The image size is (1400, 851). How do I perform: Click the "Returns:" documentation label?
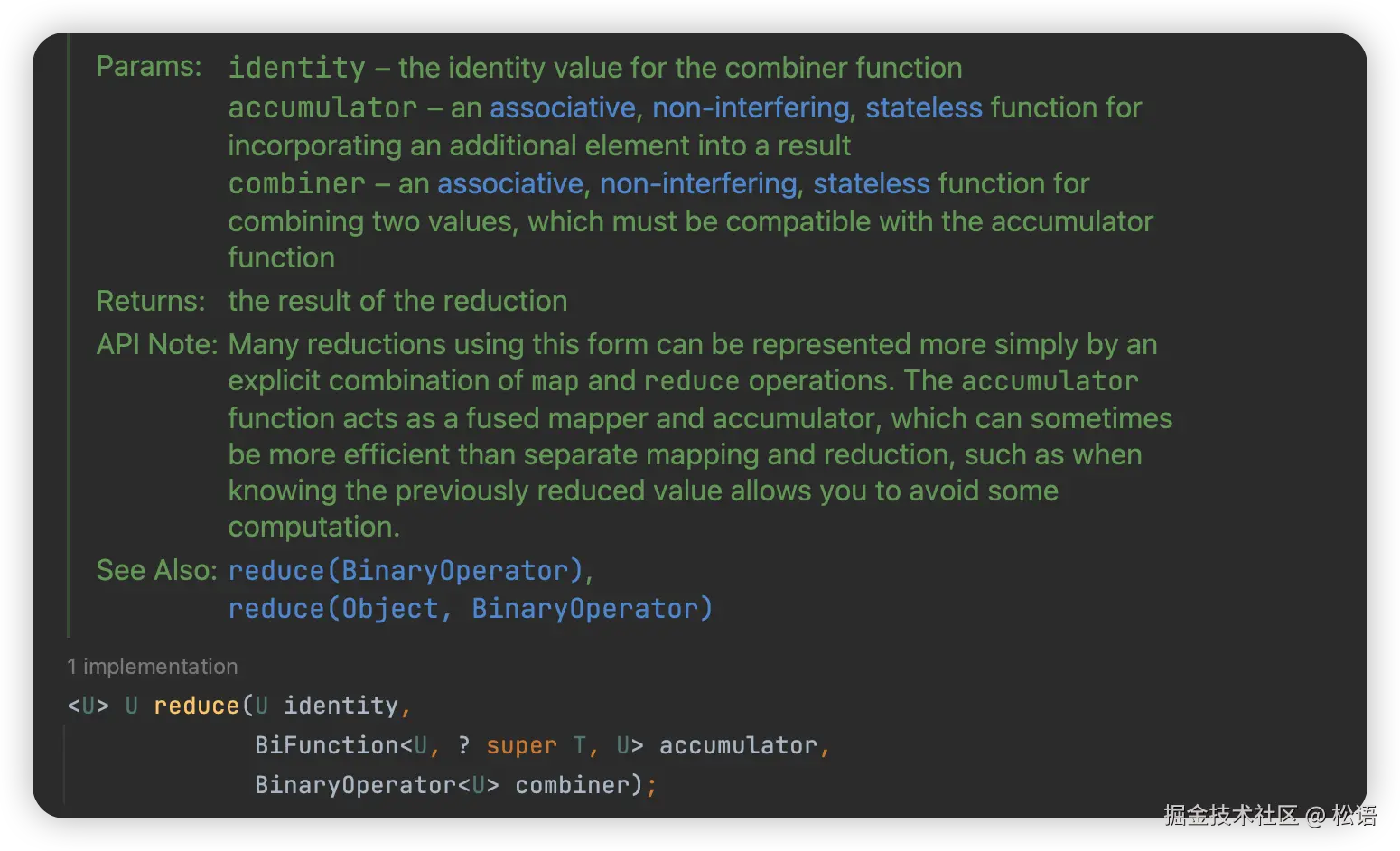point(151,301)
